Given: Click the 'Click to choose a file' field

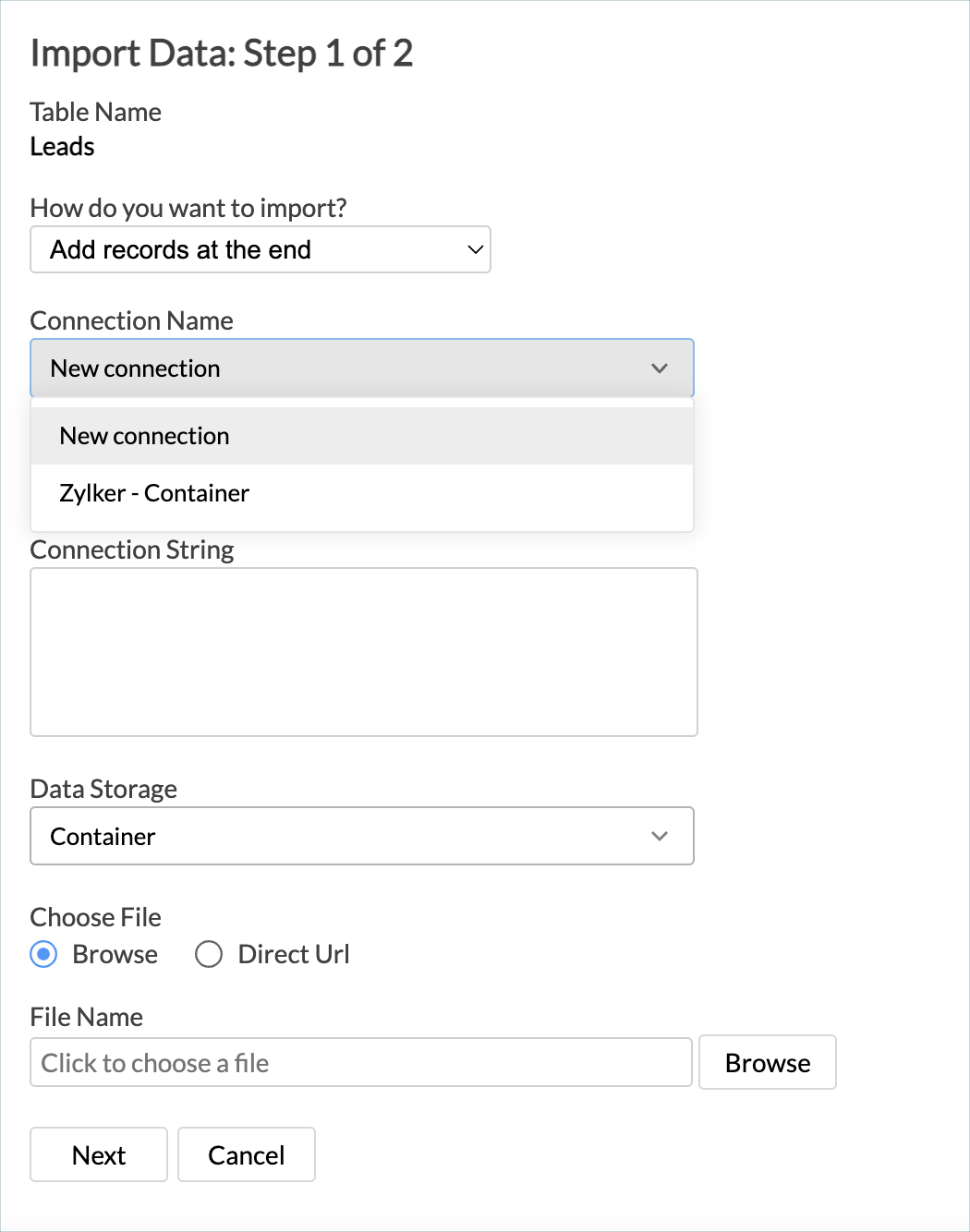Looking at the screenshot, I should click(x=360, y=1062).
